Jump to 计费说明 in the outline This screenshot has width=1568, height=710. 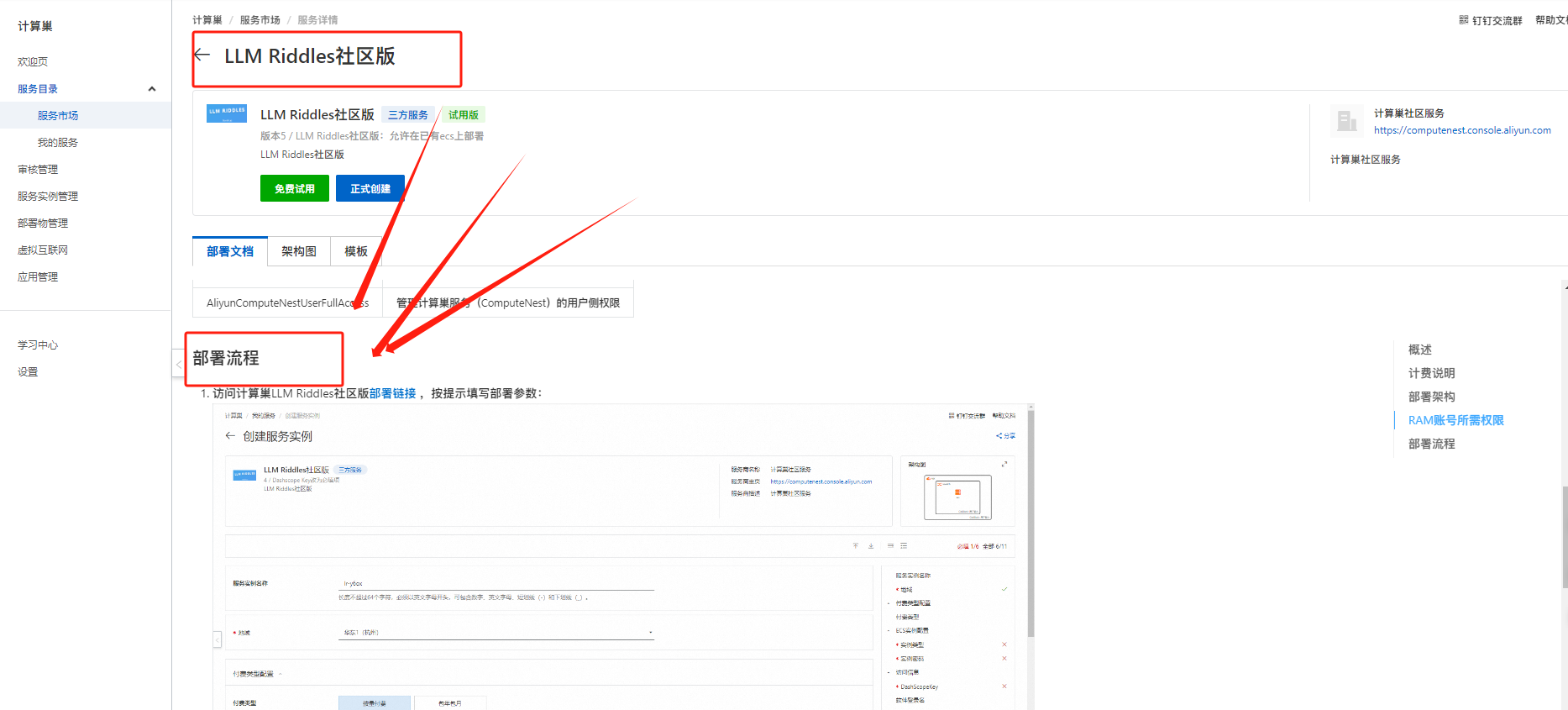[1432, 373]
